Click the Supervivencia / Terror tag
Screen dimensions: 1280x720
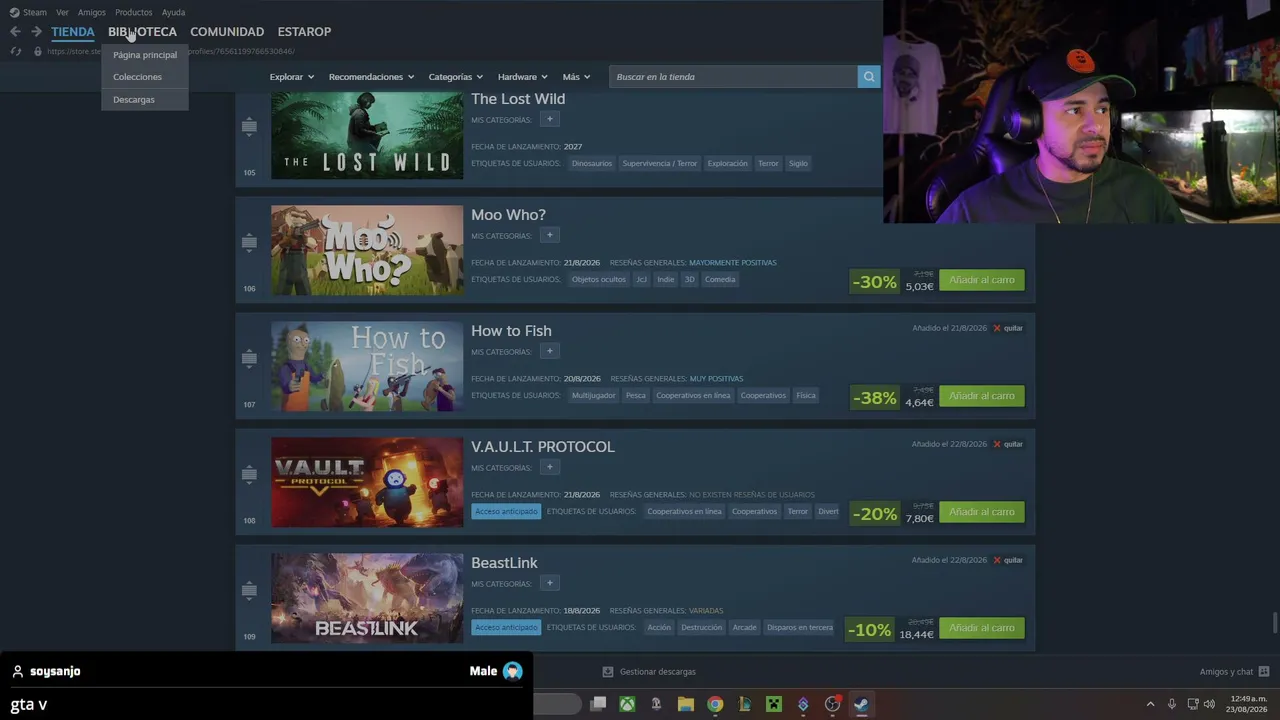tap(660, 164)
